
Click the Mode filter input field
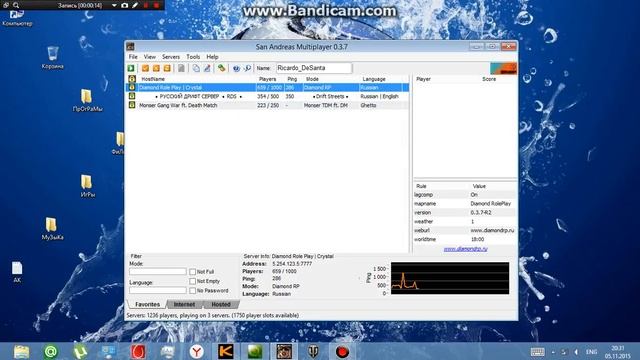coord(158,271)
